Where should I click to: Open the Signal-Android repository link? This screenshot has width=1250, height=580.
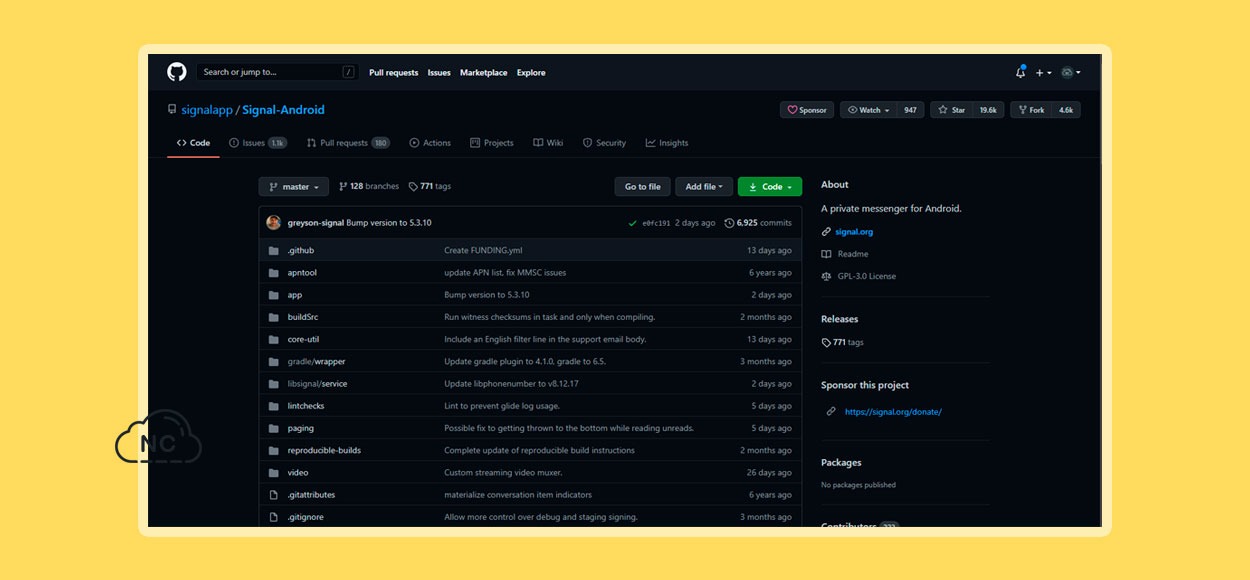click(x=283, y=110)
